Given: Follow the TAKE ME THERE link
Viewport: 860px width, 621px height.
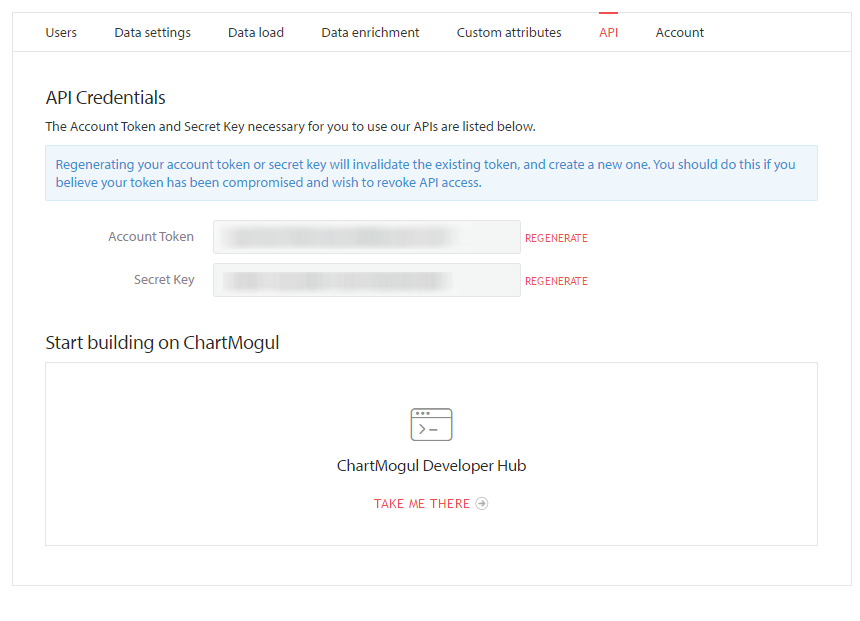Looking at the screenshot, I should click(422, 504).
